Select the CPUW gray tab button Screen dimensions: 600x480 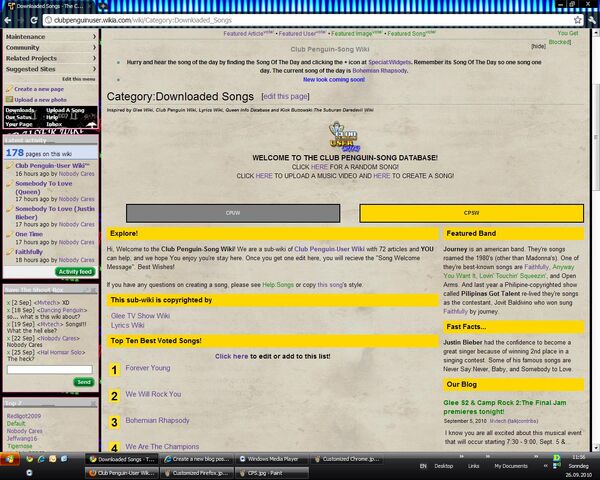(x=233, y=213)
